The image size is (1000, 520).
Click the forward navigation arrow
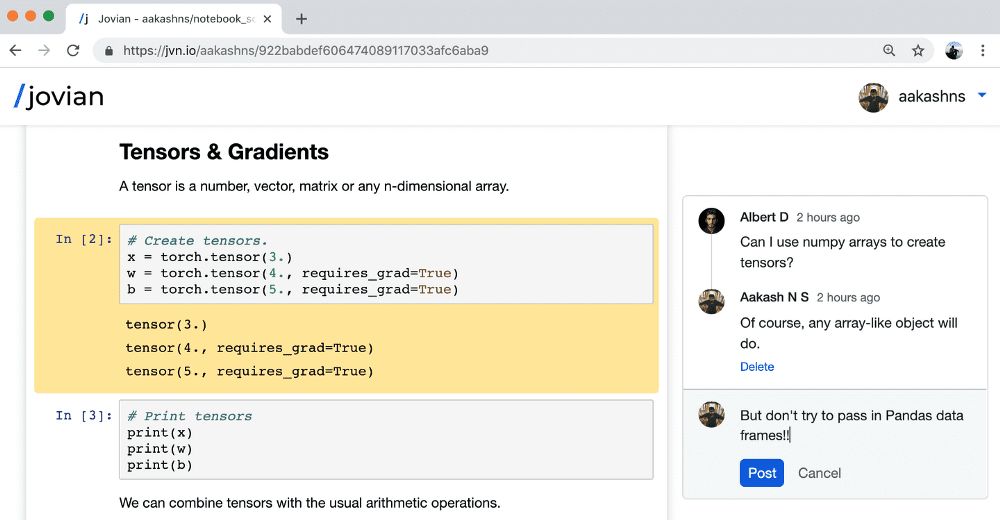click(x=43, y=50)
